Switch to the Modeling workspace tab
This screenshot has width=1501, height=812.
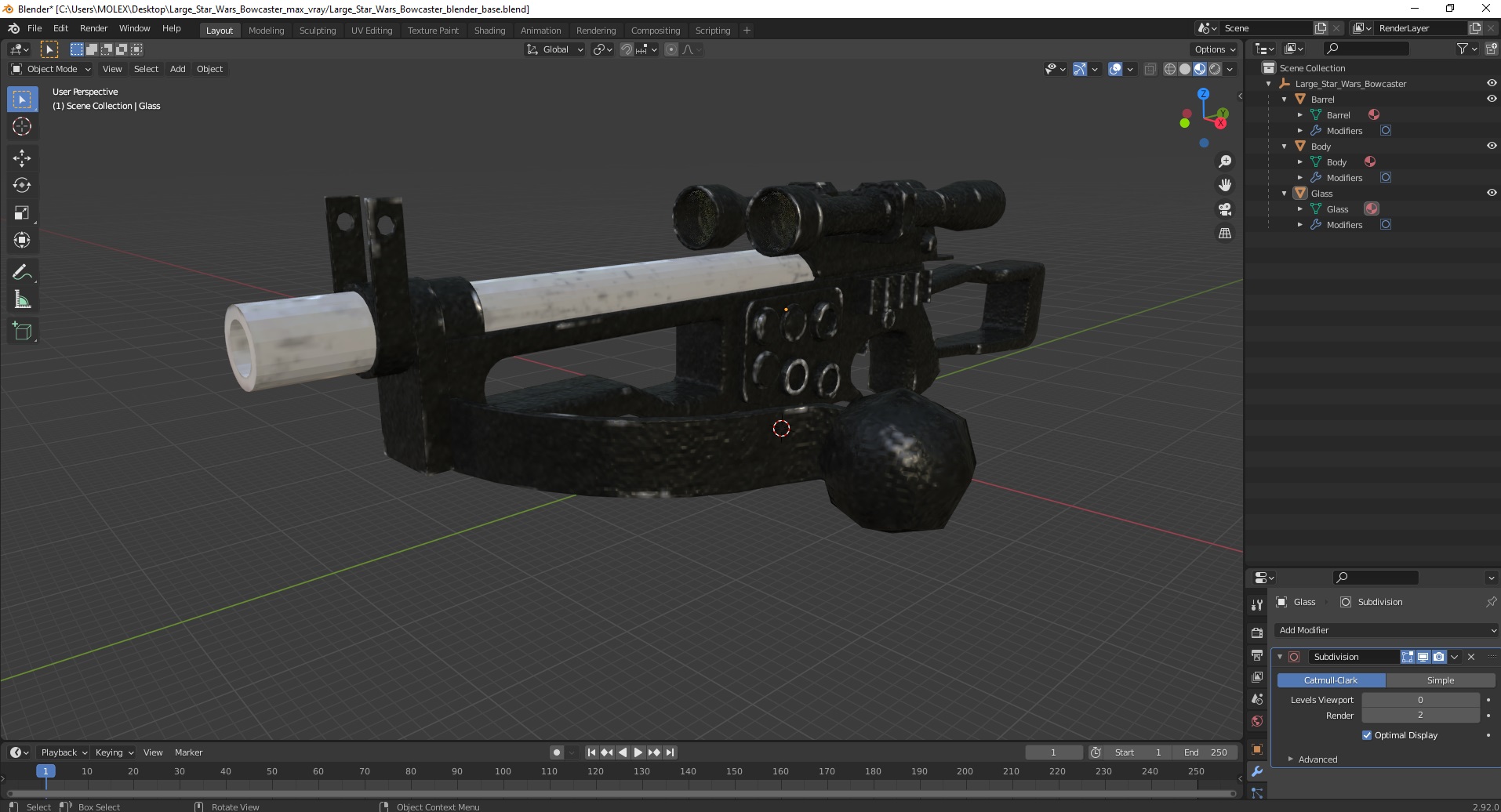tap(267, 31)
